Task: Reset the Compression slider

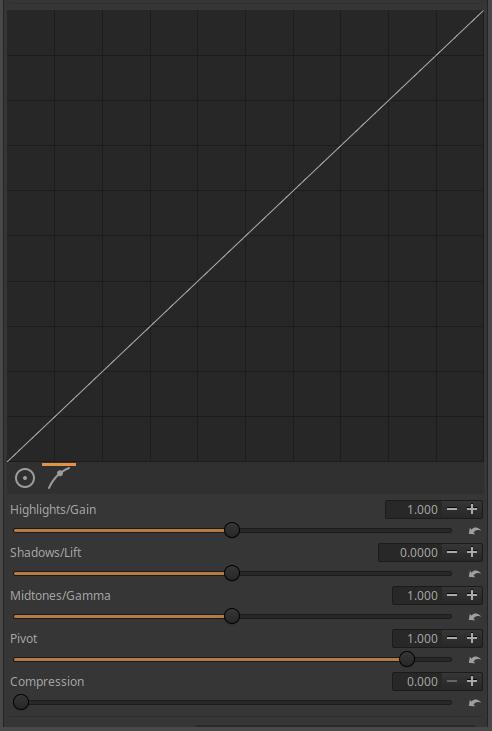Action: click(x=474, y=703)
